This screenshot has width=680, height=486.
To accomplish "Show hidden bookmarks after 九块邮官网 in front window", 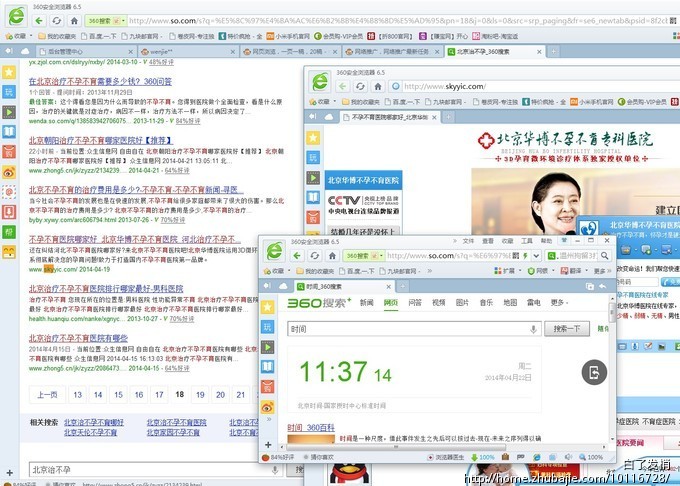I will 429,271.
